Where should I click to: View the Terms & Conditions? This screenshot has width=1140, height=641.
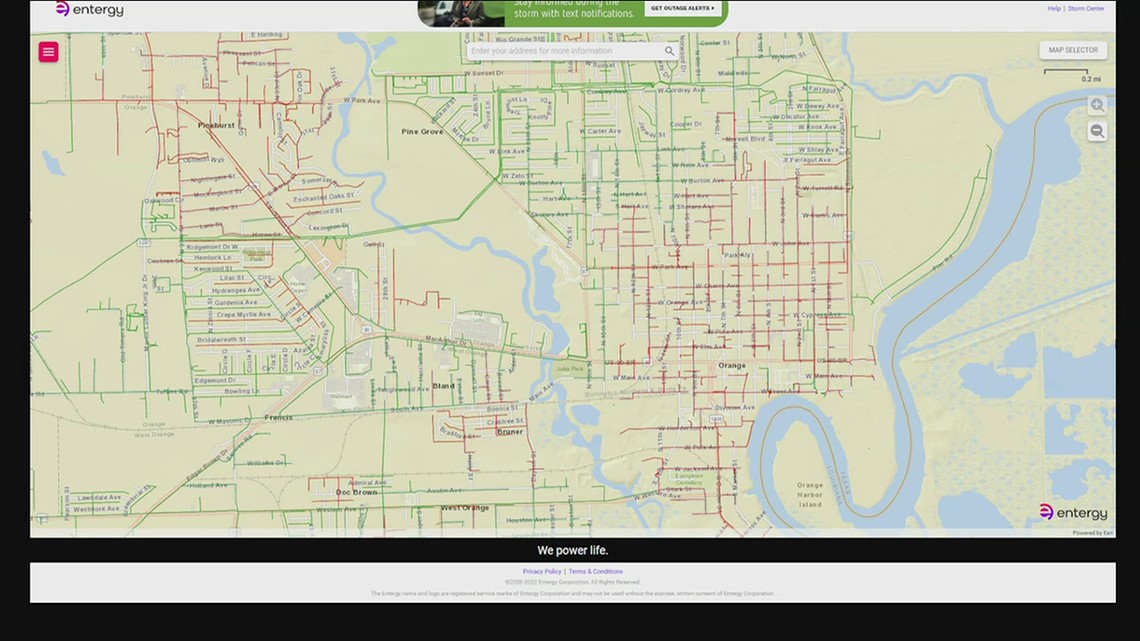(x=595, y=571)
